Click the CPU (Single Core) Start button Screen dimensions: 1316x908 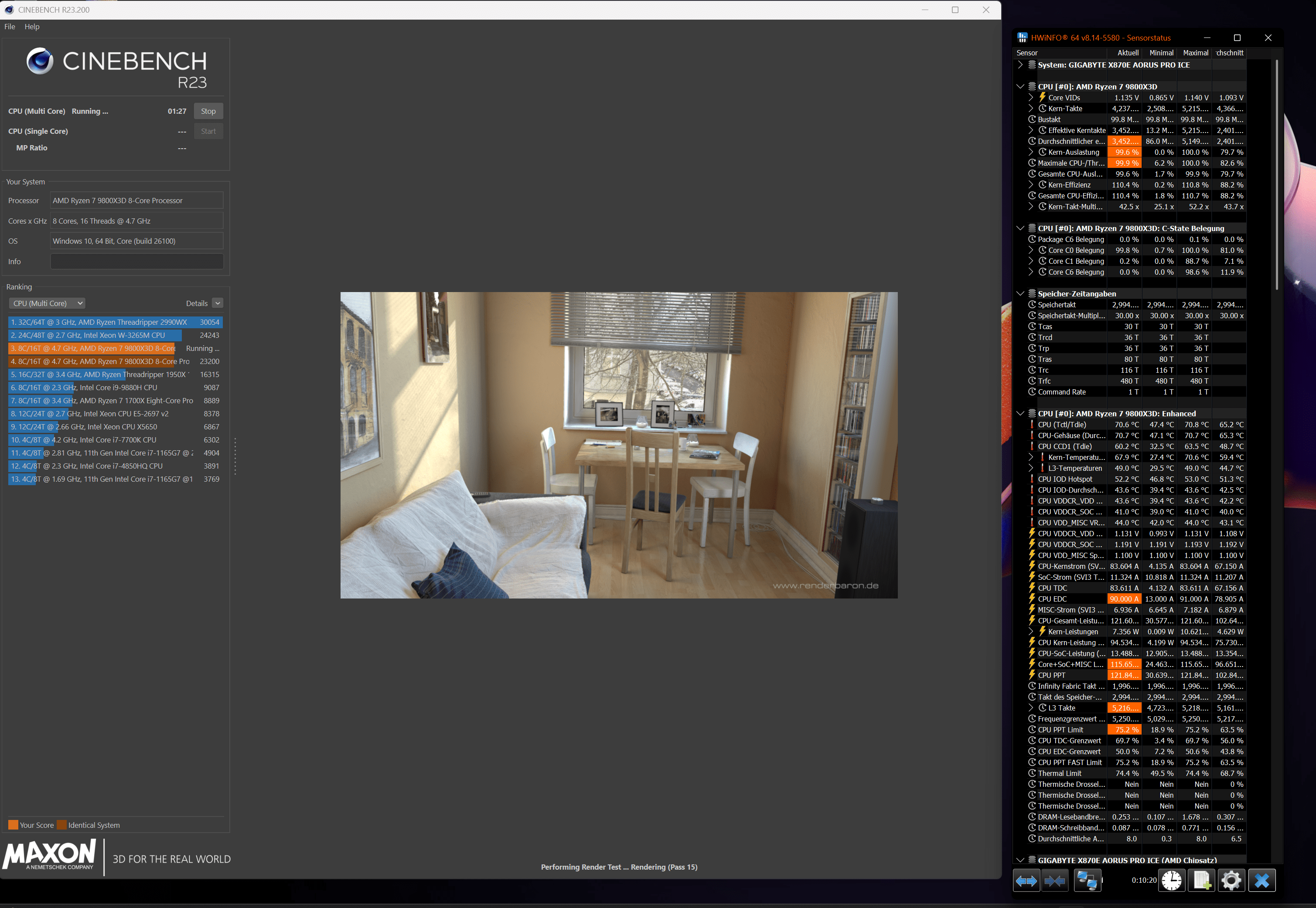coord(208,131)
